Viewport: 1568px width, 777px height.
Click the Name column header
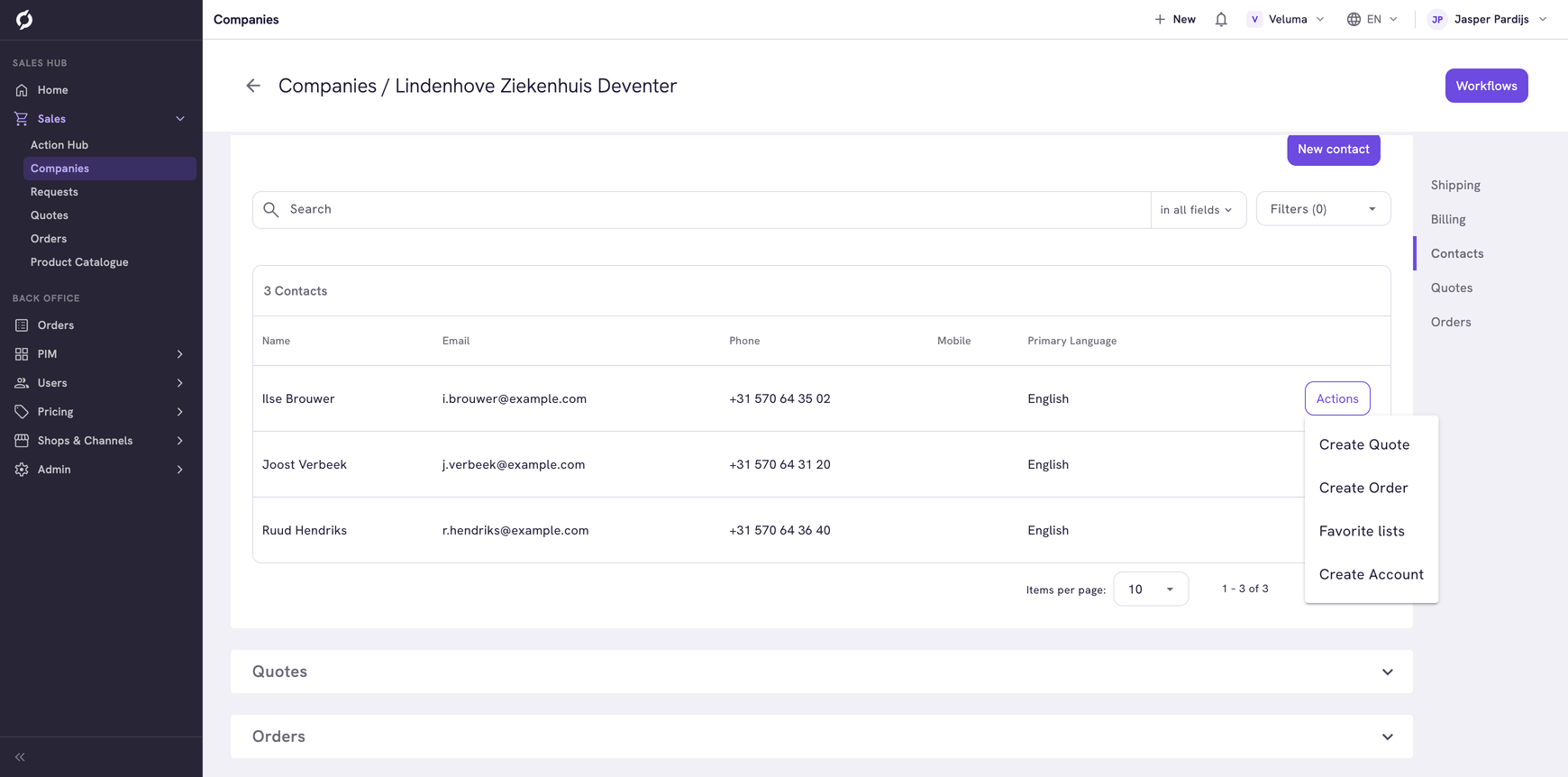276,341
